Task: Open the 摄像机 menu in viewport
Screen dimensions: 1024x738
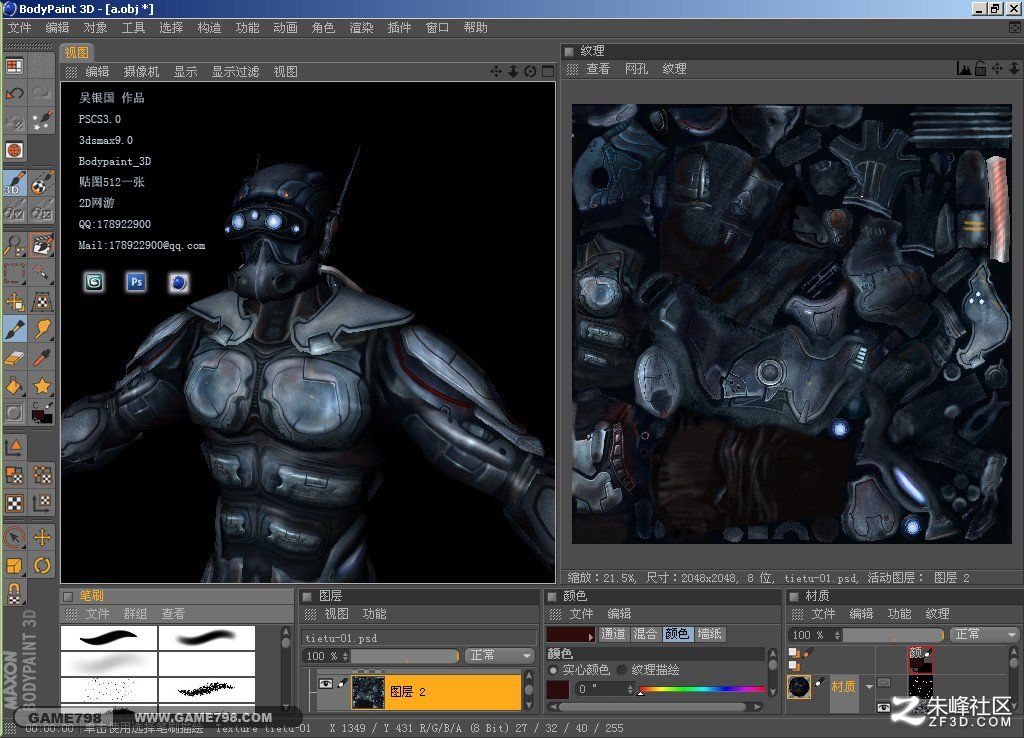Action: pos(141,71)
